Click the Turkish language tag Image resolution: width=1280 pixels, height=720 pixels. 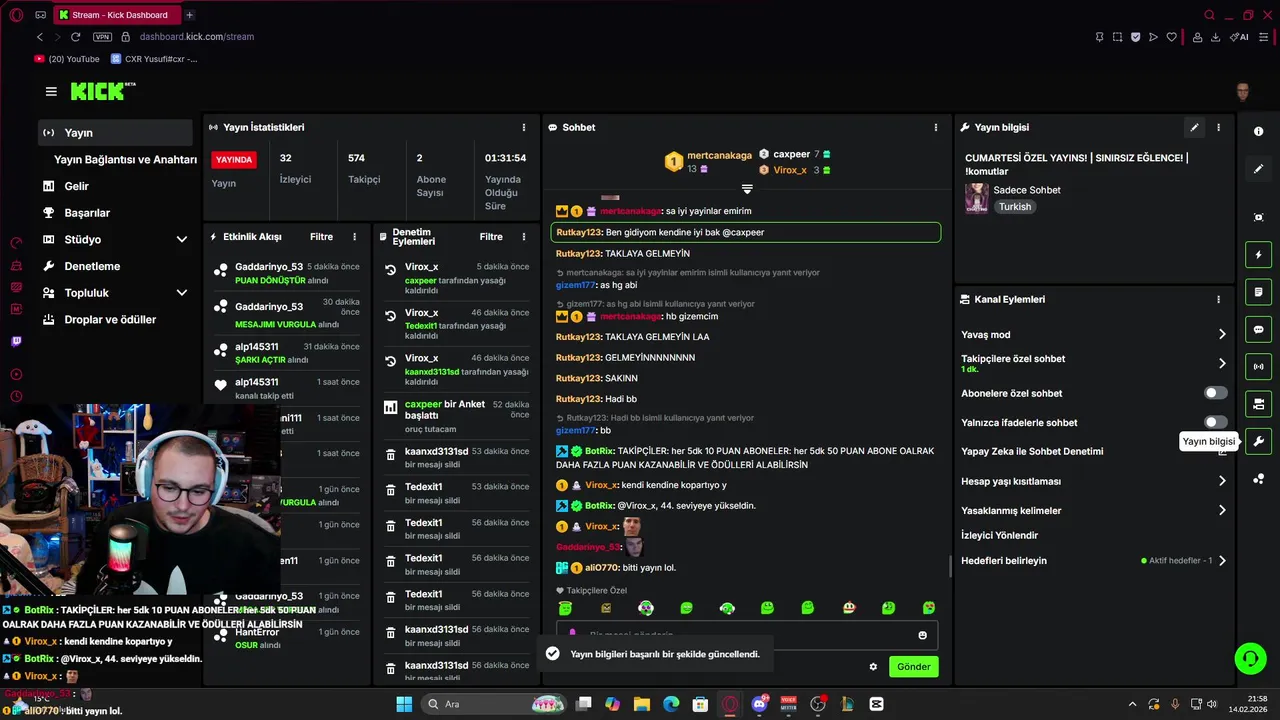pos(1014,207)
